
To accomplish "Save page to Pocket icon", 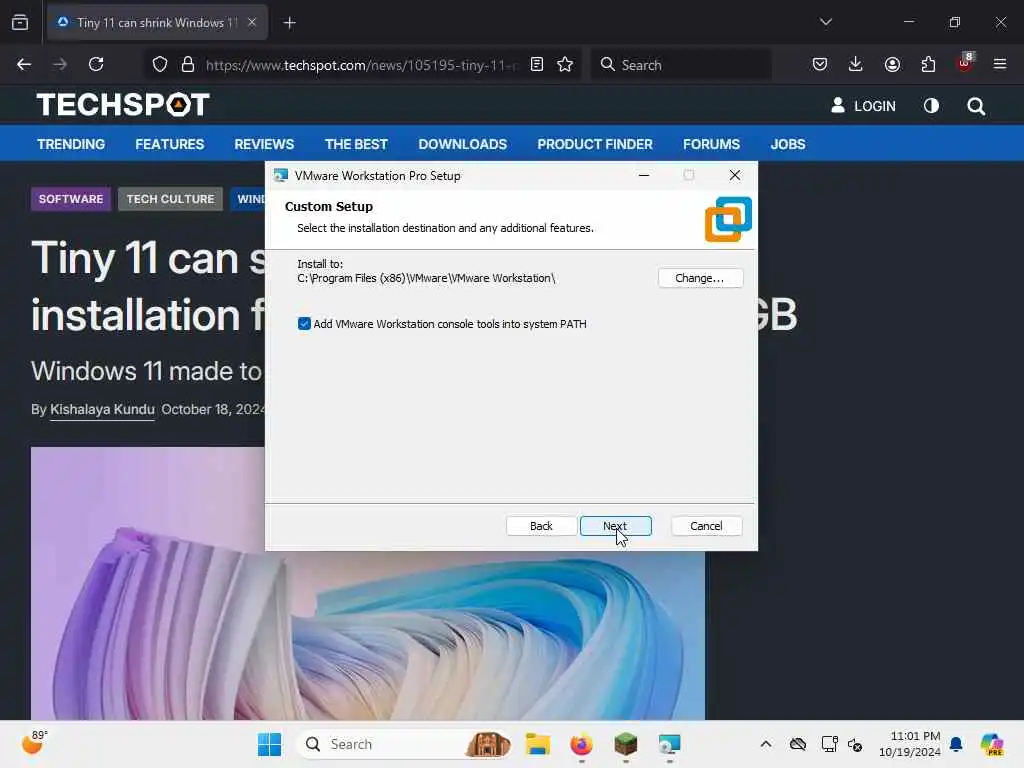I will 820,64.
